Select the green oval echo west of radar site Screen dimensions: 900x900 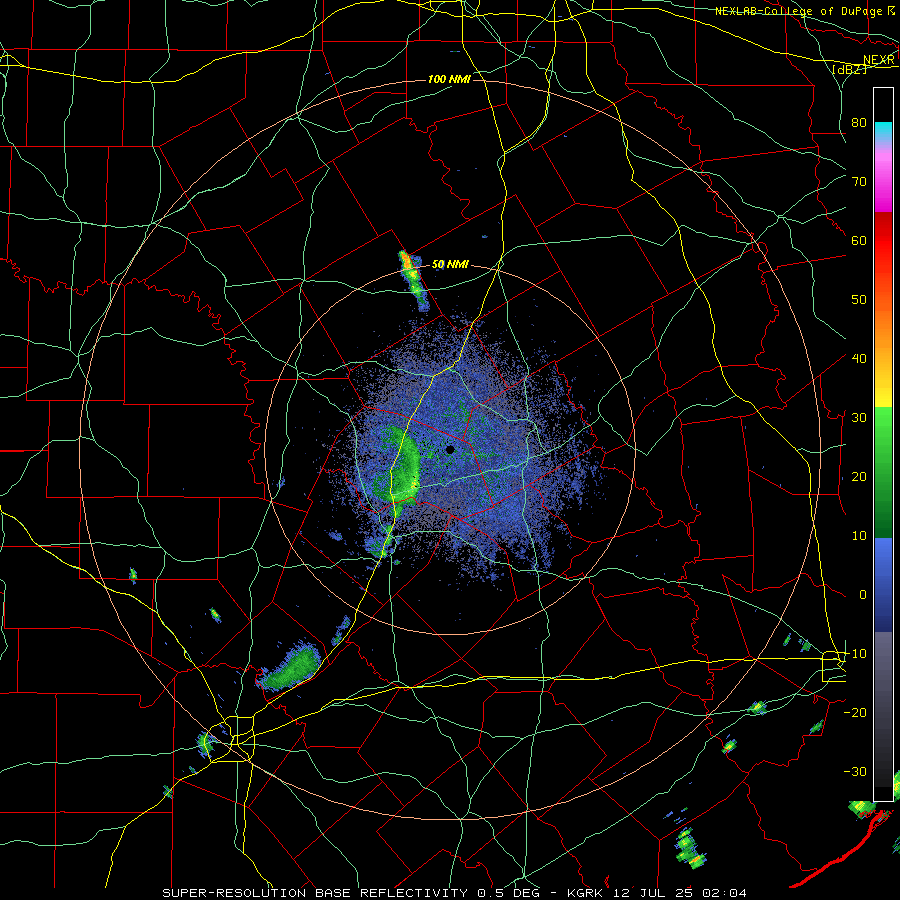click(x=402, y=464)
